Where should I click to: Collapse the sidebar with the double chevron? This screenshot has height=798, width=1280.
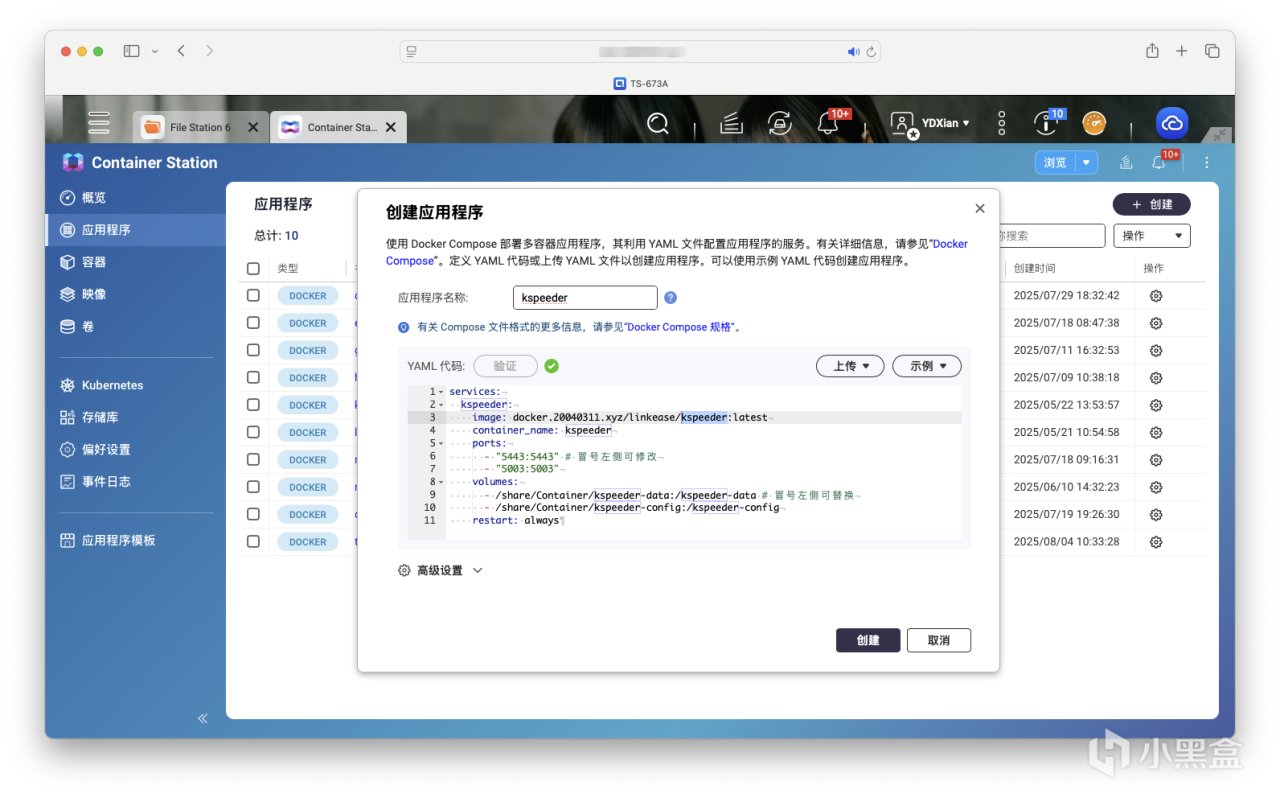202,718
